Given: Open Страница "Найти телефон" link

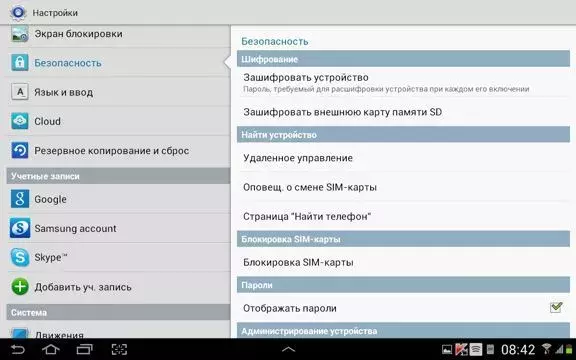Looking at the screenshot, I should coord(403,216).
